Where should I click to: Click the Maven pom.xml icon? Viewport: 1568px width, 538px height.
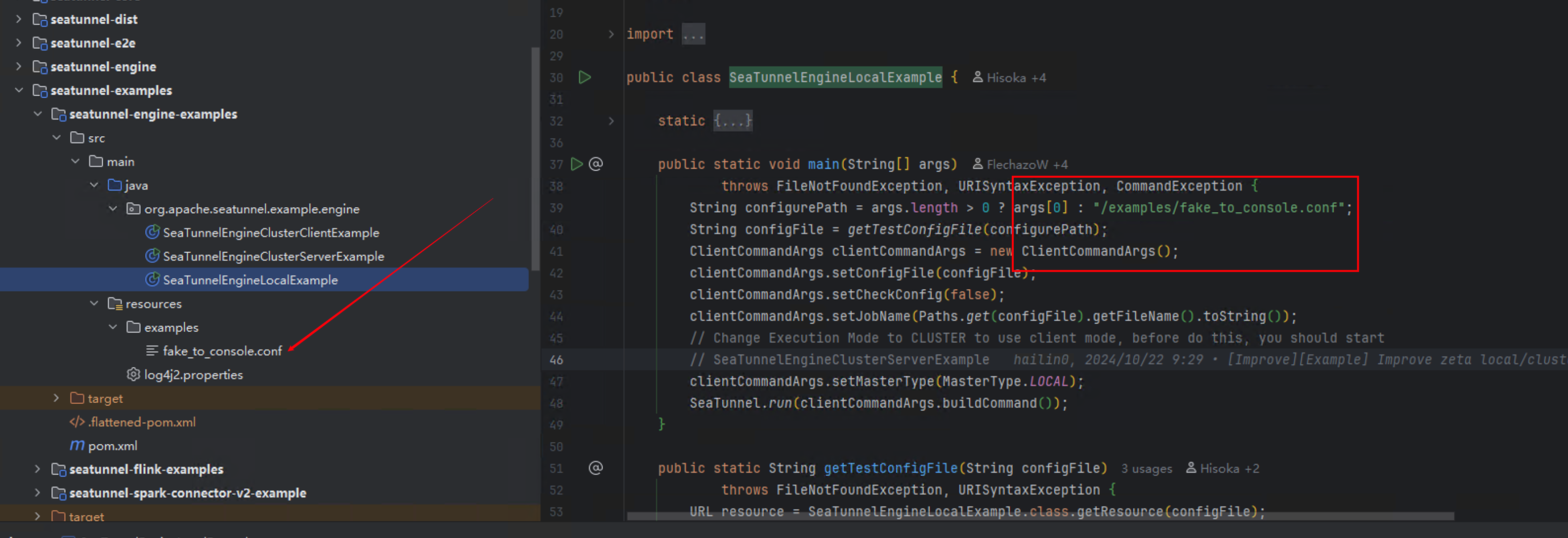click(x=77, y=446)
